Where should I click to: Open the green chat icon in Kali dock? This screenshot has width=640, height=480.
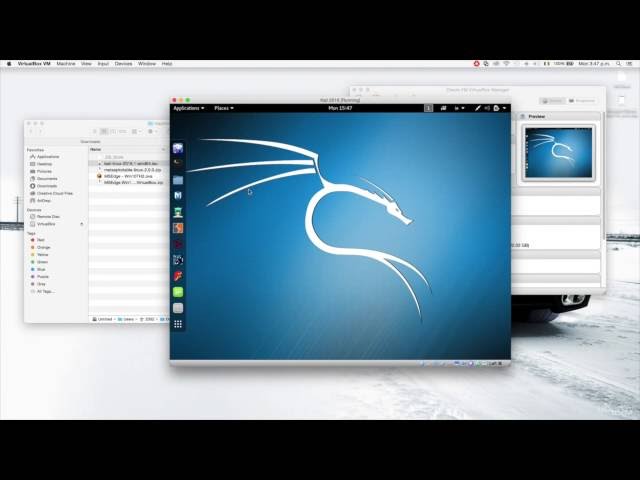(178, 292)
